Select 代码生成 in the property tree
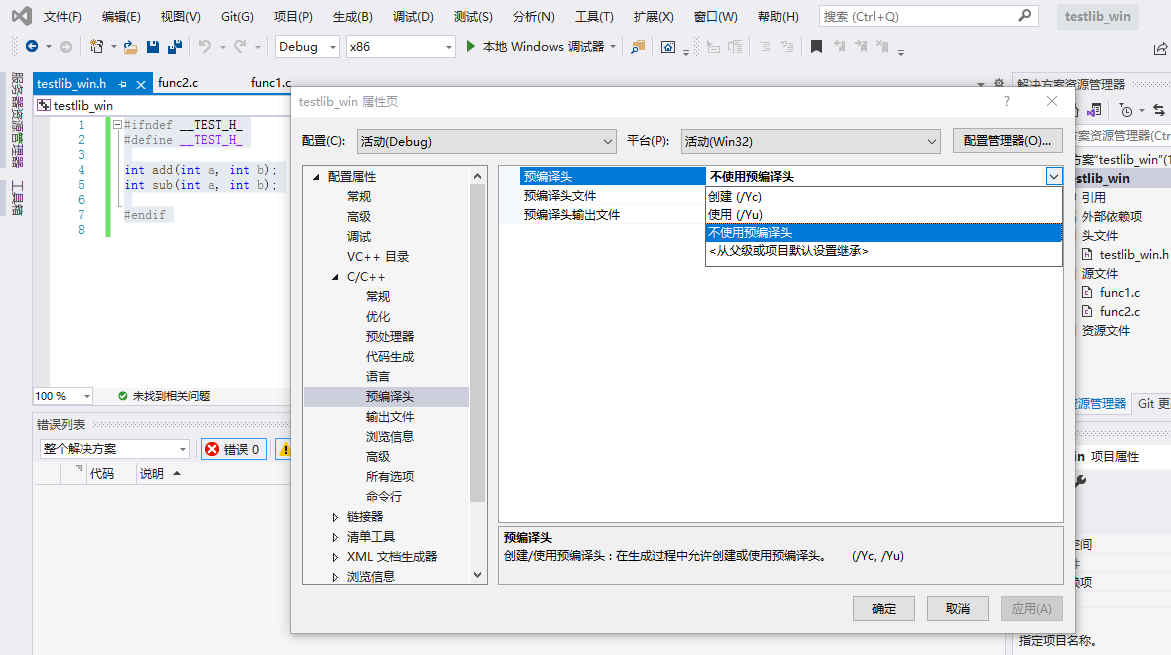This screenshot has width=1171, height=655. (390, 357)
